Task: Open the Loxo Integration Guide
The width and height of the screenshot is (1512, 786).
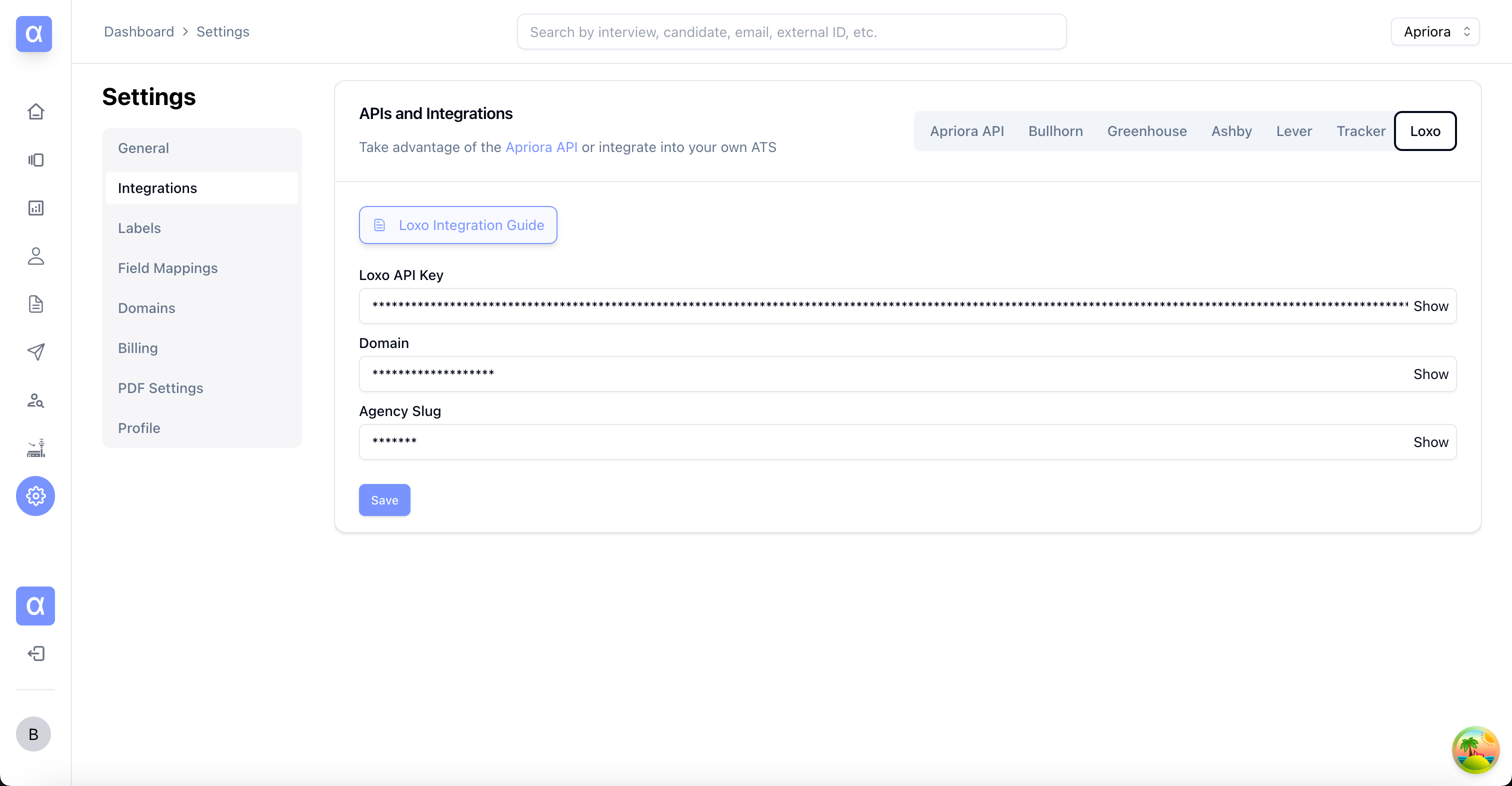Action: (x=458, y=225)
